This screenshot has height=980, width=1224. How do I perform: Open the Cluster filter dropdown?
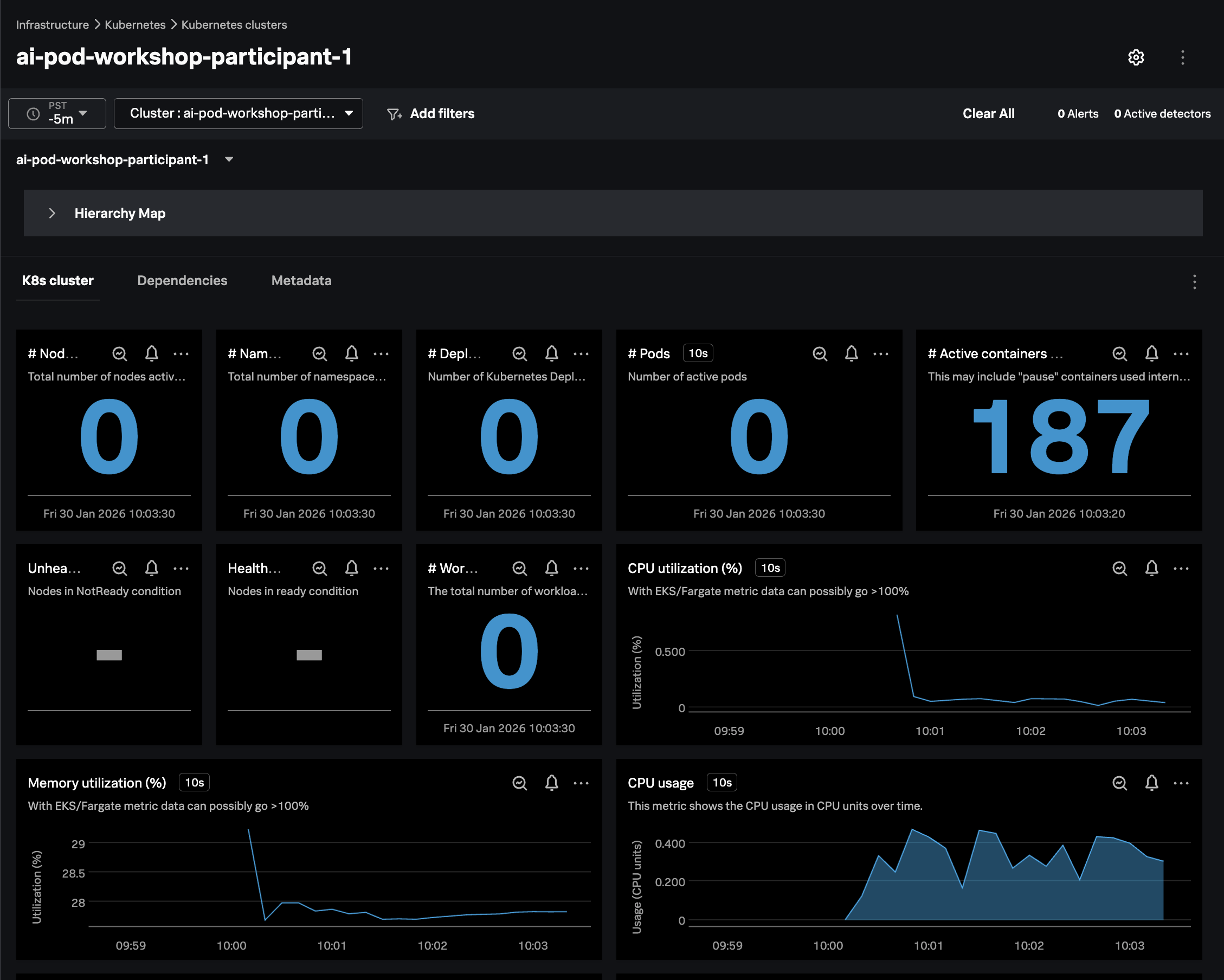tap(349, 113)
